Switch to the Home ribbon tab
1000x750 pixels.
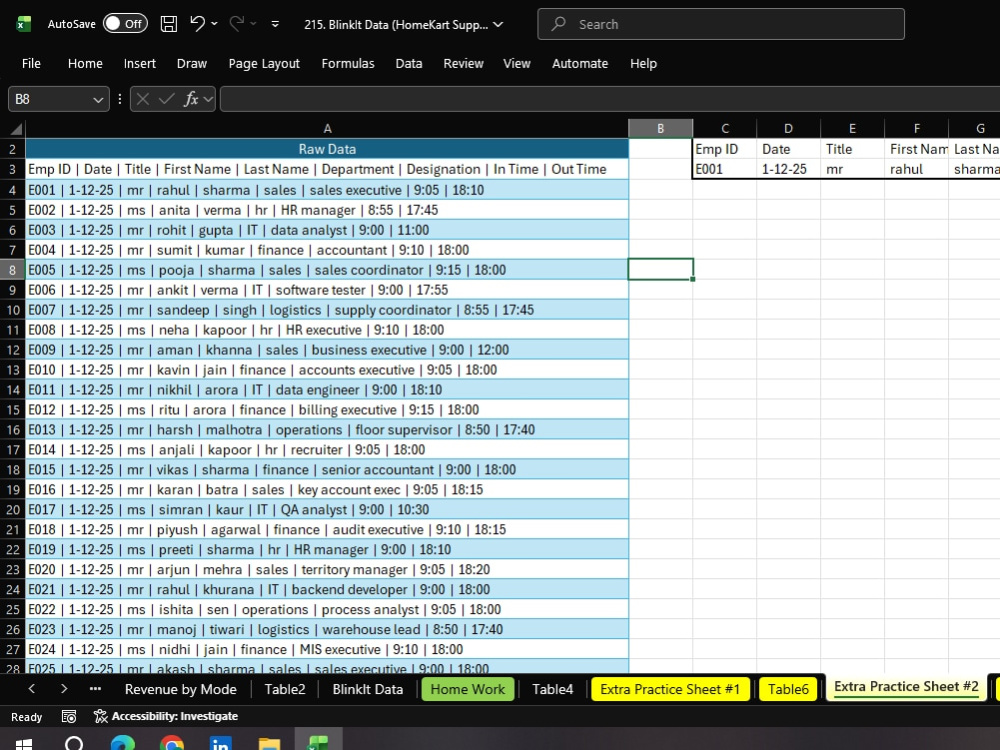85,63
